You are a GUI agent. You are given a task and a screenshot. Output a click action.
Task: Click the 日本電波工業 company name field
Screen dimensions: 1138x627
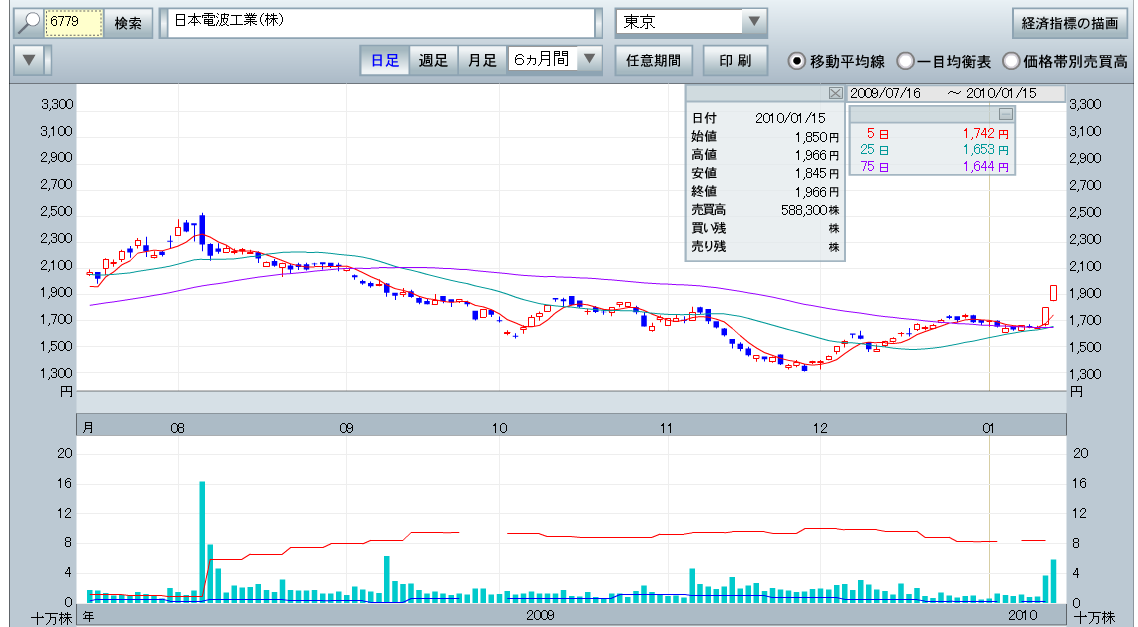380,22
